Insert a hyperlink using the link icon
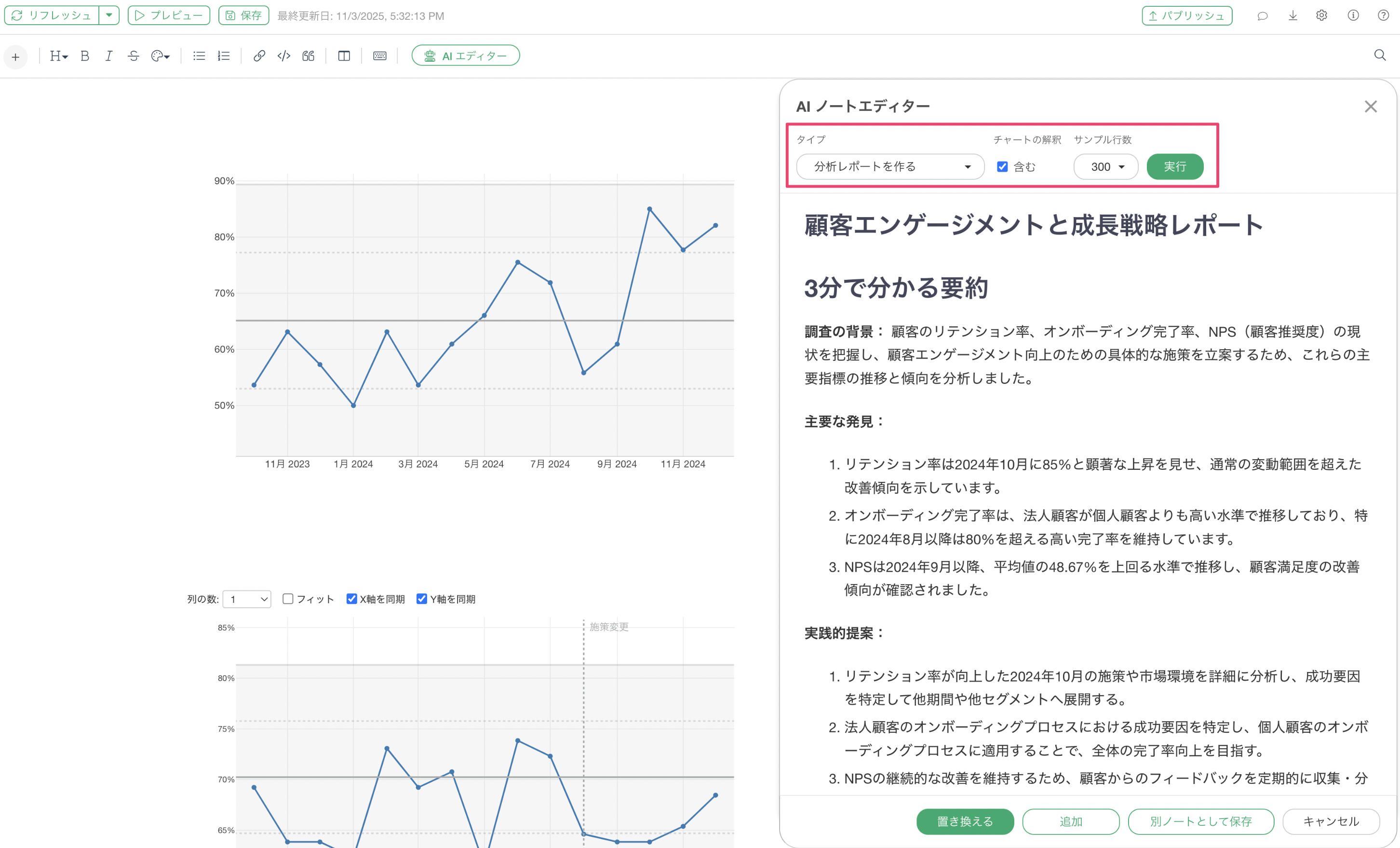The width and height of the screenshot is (1400, 848). point(259,55)
